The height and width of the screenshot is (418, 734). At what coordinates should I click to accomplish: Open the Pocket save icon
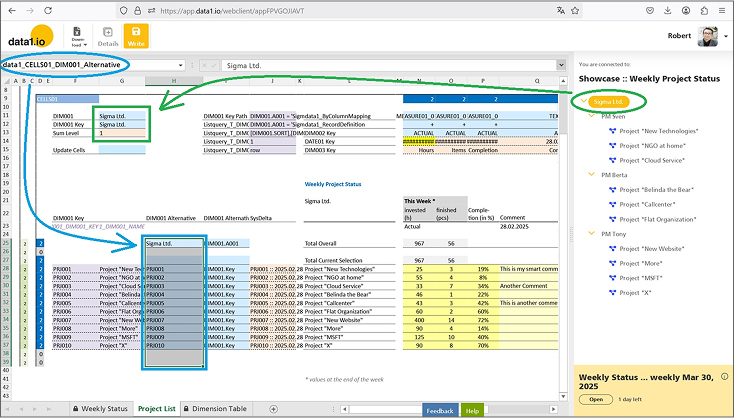(650, 10)
